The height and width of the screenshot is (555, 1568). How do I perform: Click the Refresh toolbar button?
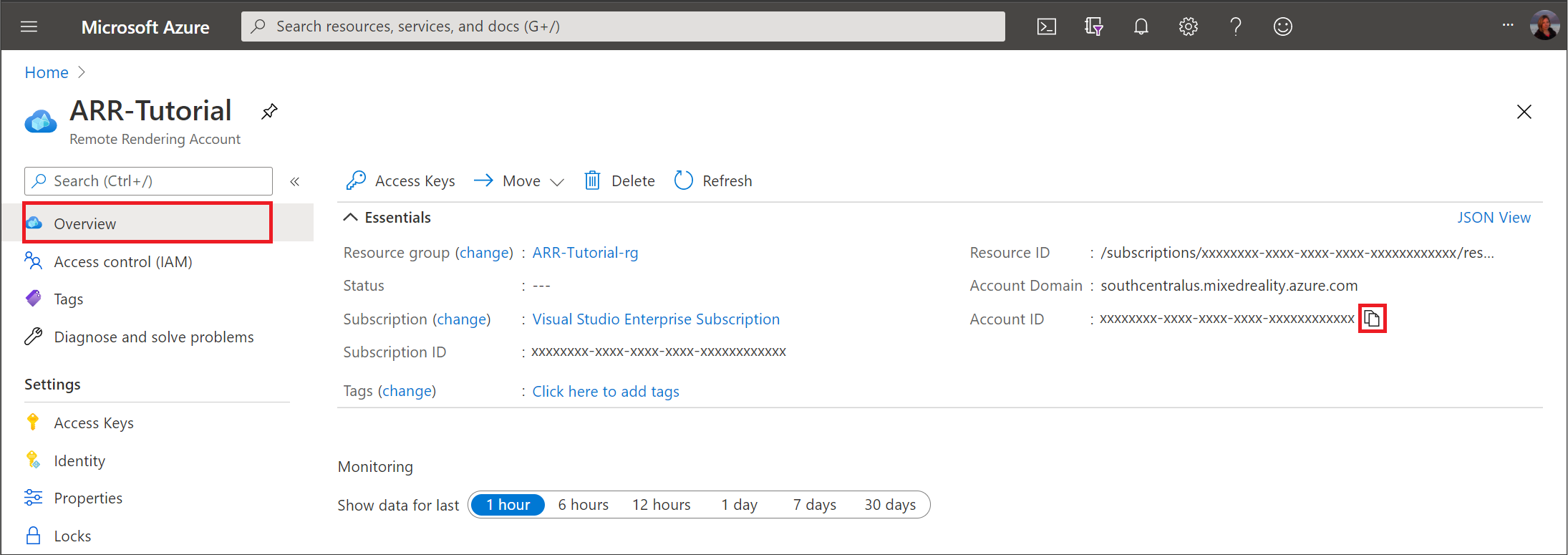713,180
